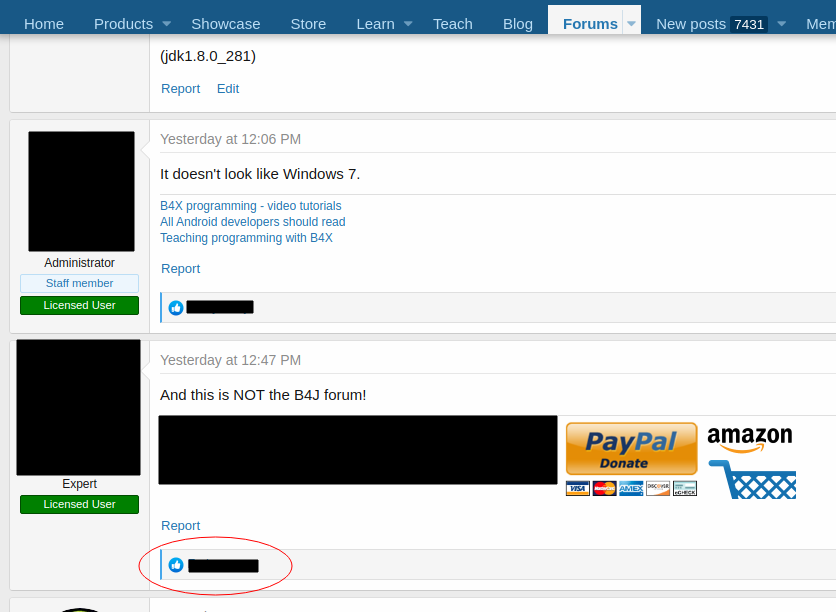Click the 7431 new posts counter

(x=749, y=25)
